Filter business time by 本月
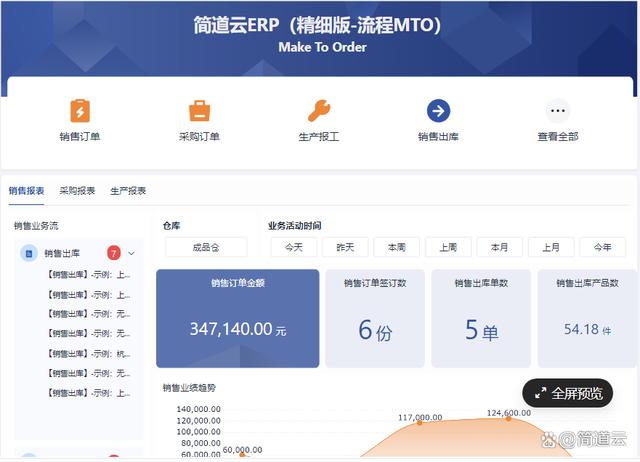640x462 pixels. point(500,247)
